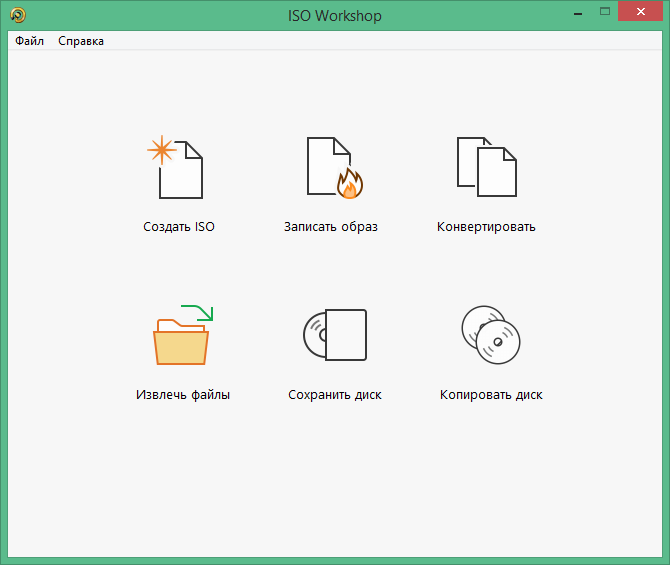
Task: Open the Создать ISO document icon
Action: pos(180,169)
